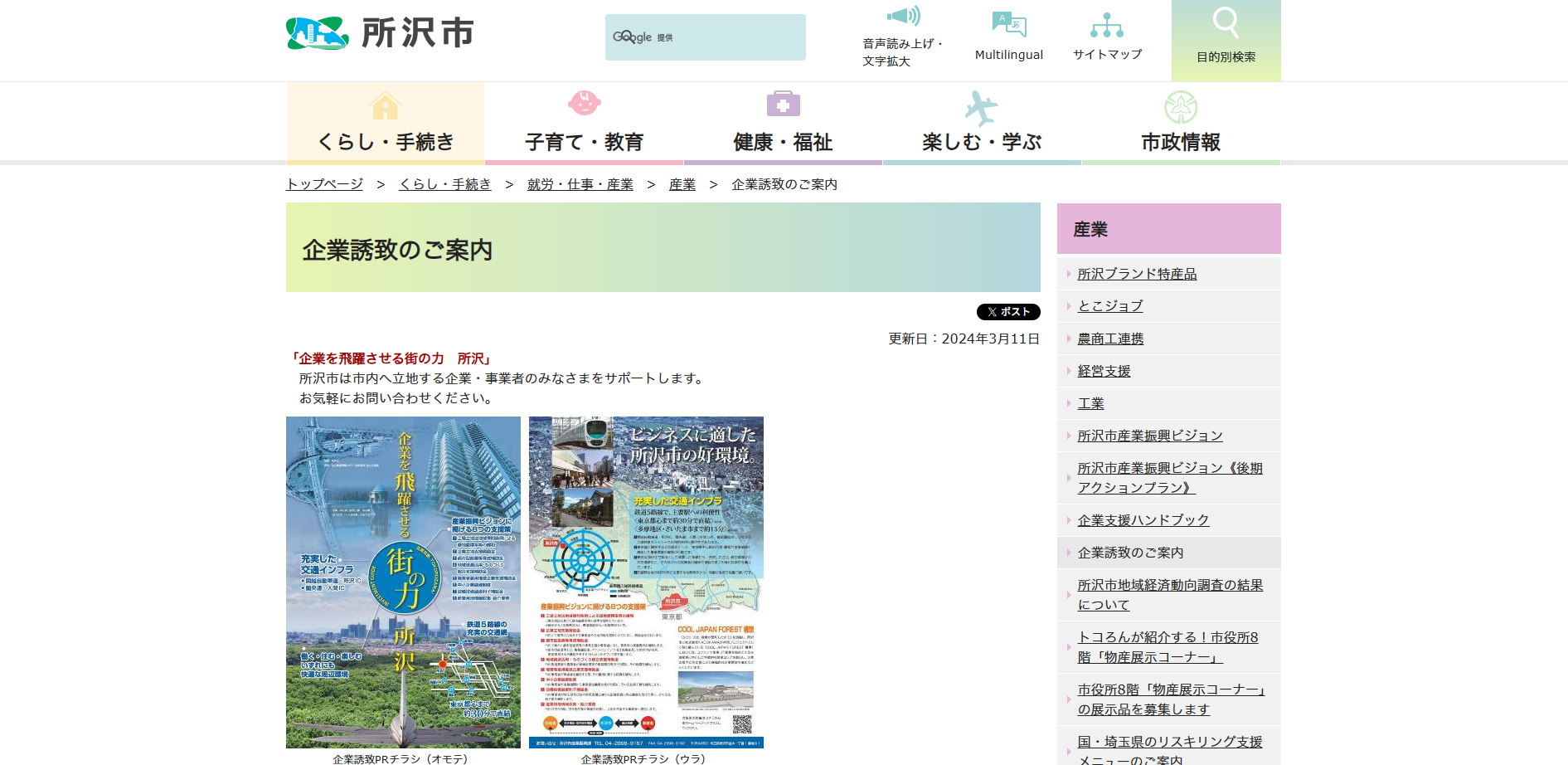
Task: Go to 就労・仕事・産業 breadcrumb link
Action: pyautogui.click(x=580, y=184)
